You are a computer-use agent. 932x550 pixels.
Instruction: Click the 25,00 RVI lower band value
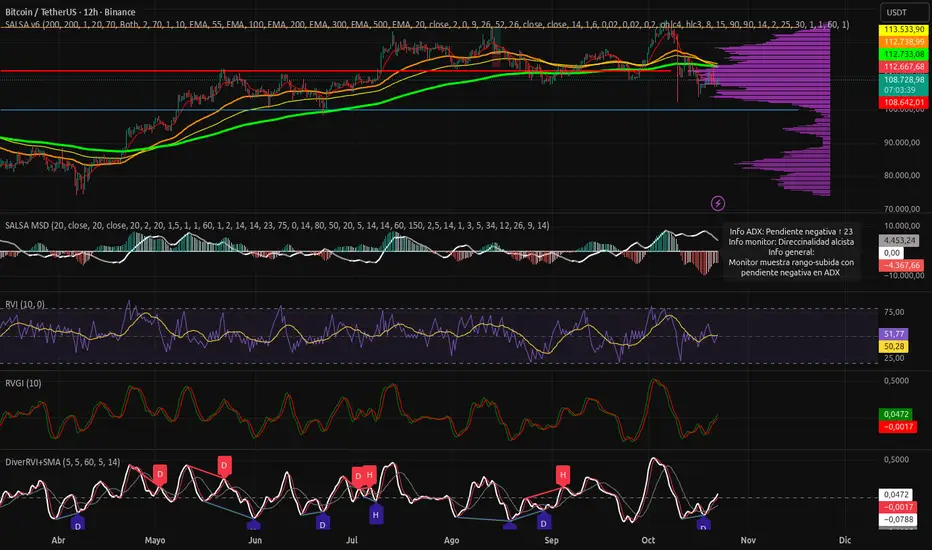click(x=894, y=359)
